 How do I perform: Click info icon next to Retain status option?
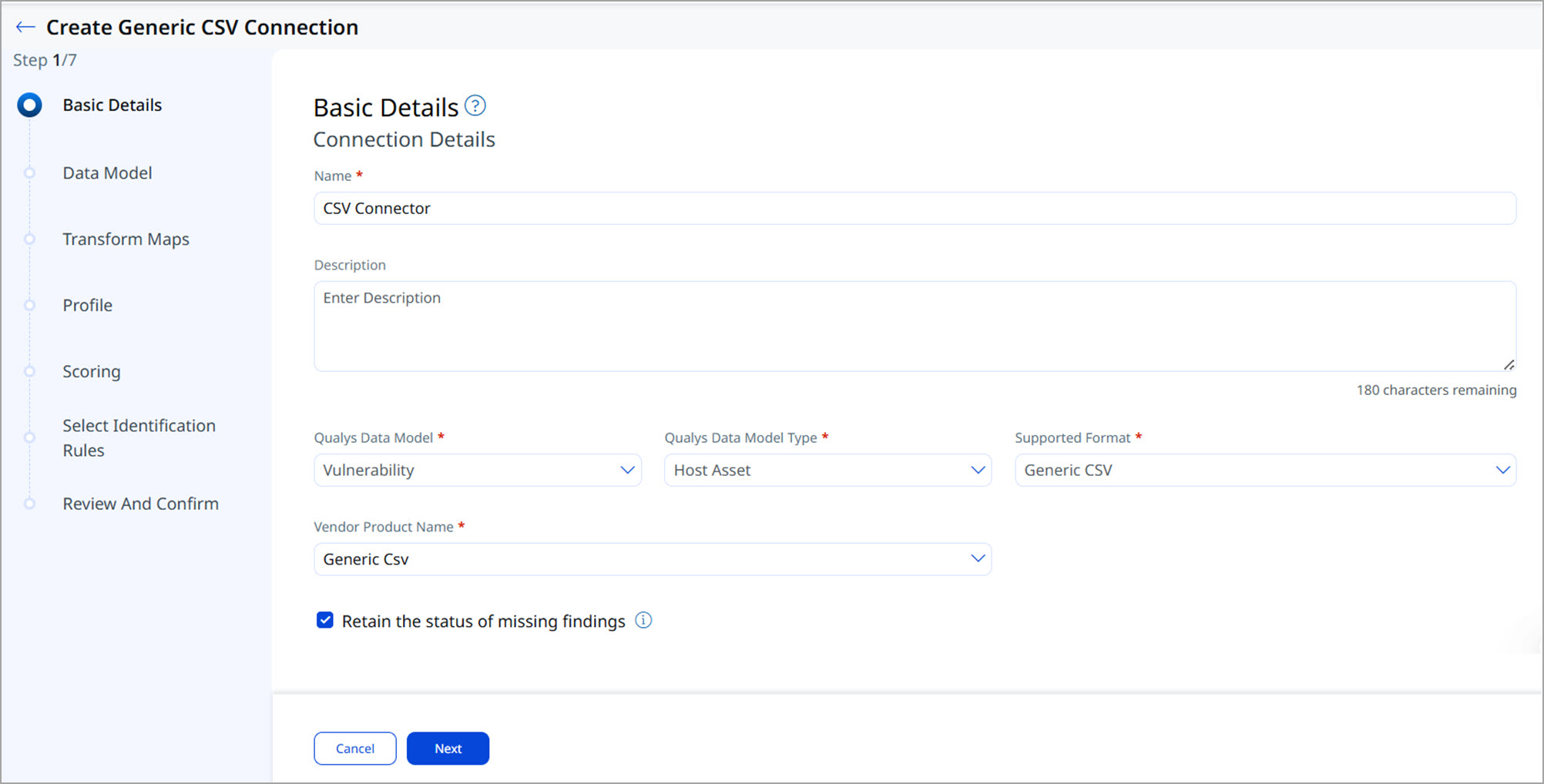(x=643, y=620)
